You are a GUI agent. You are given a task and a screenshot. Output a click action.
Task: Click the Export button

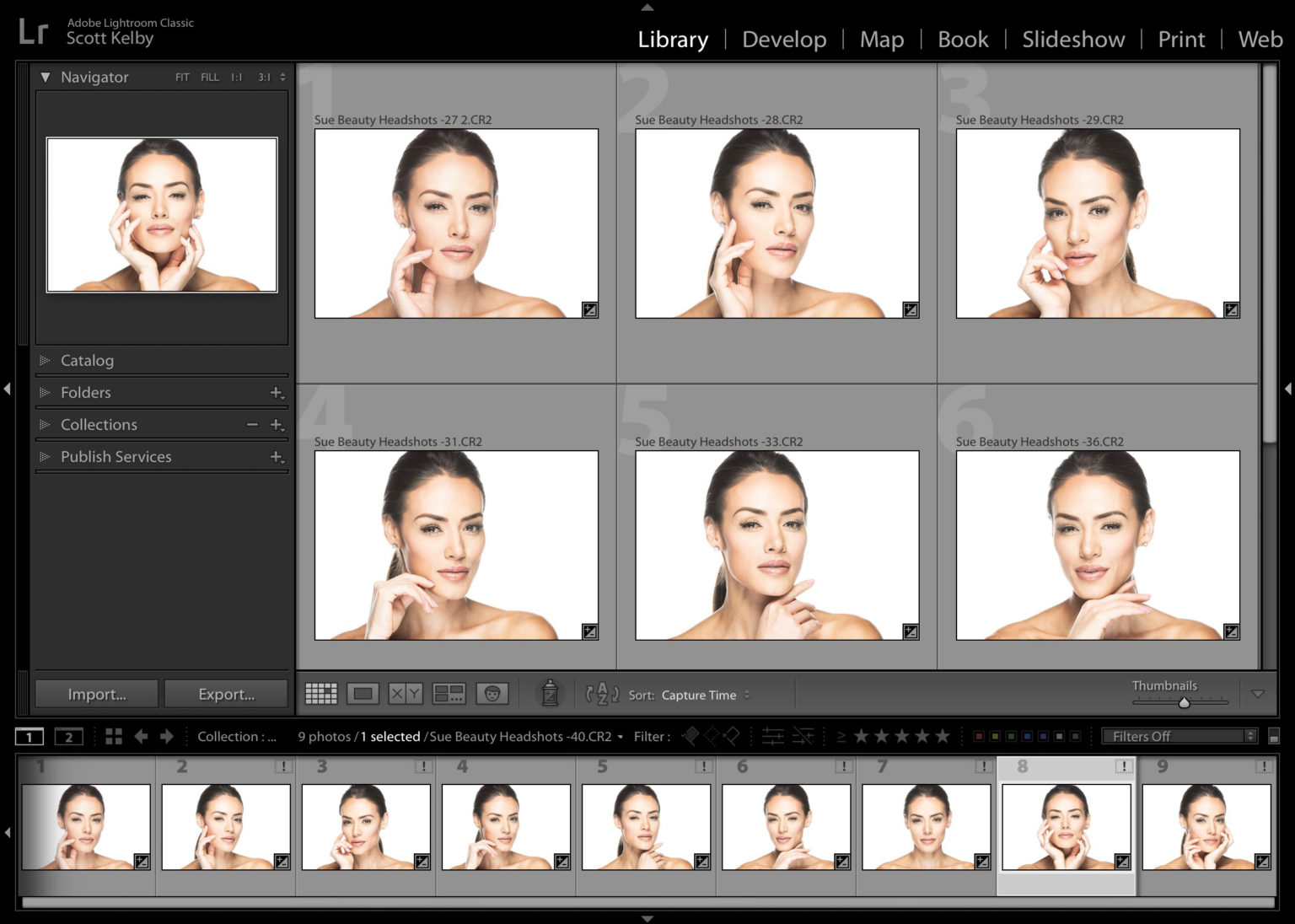(x=226, y=694)
